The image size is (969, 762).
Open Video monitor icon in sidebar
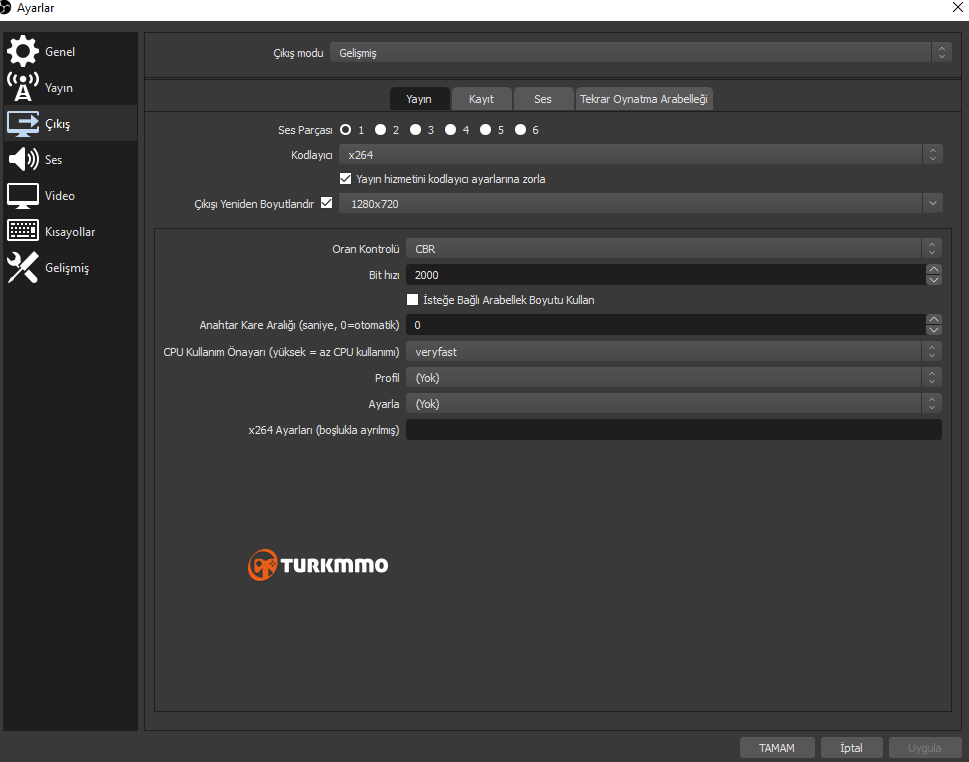click(23, 196)
